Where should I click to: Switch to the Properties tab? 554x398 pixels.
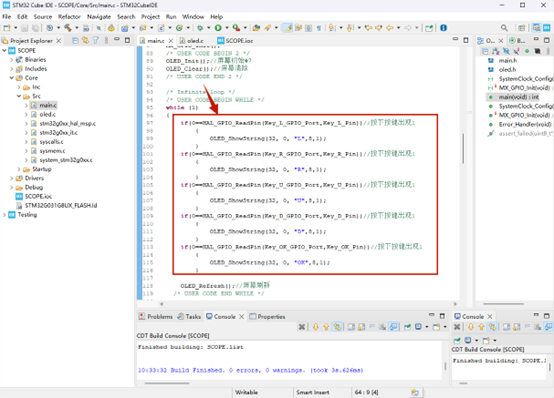[x=267, y=316]
